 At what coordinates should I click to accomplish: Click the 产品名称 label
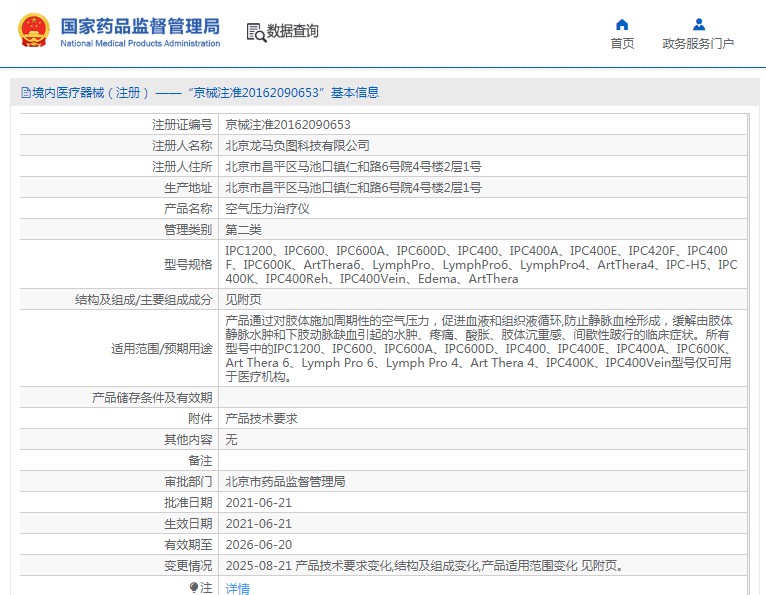(x=188, y=209)
